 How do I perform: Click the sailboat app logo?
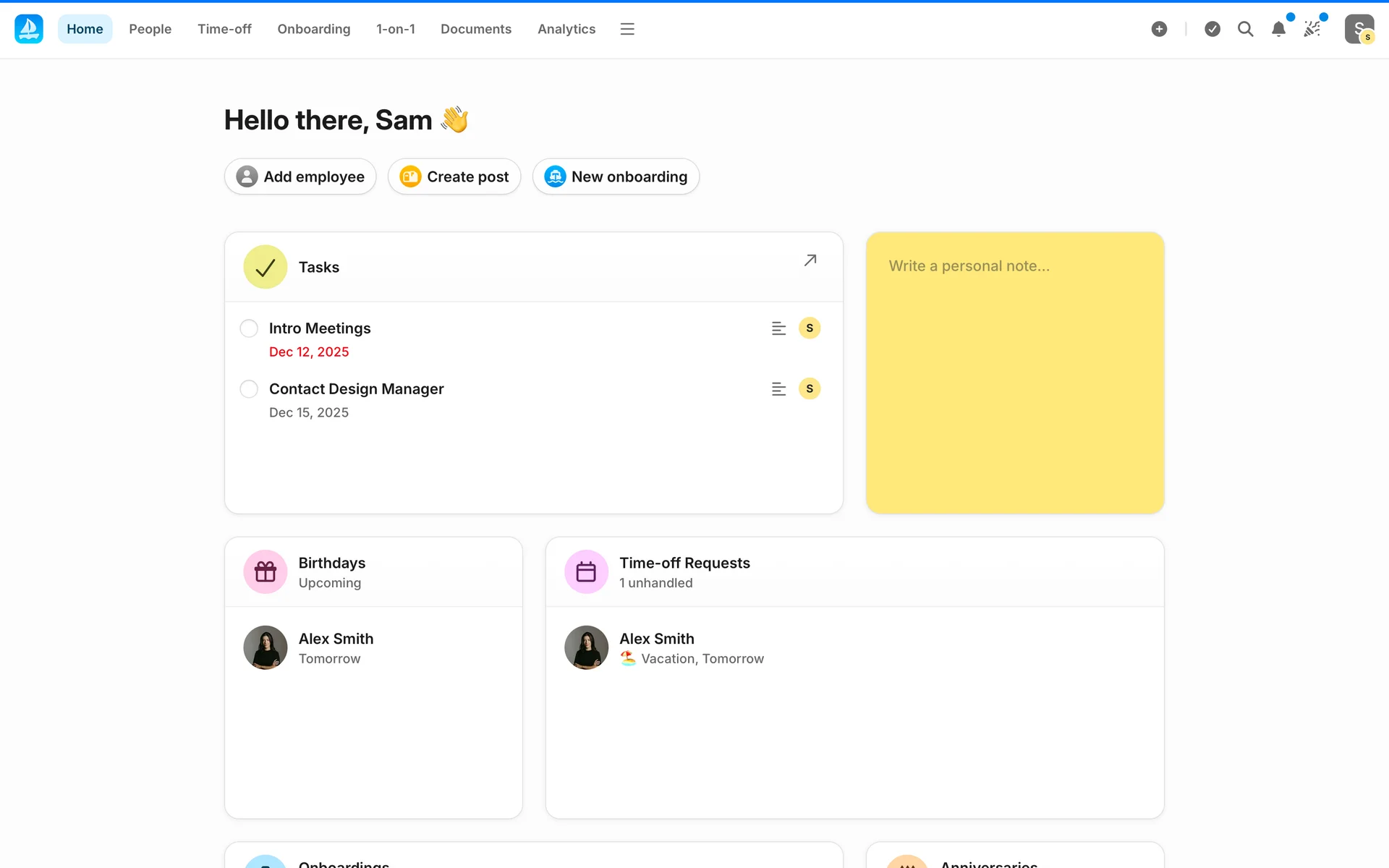[29, 29]
